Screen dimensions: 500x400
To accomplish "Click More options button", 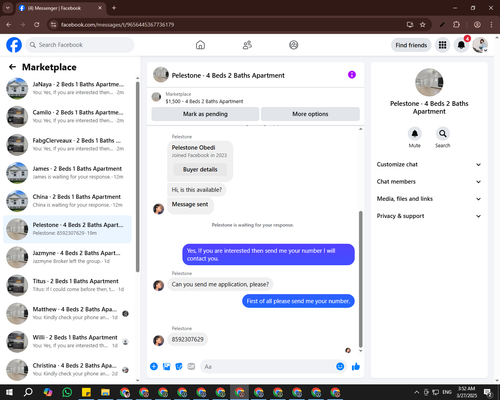I will (310, 114).
